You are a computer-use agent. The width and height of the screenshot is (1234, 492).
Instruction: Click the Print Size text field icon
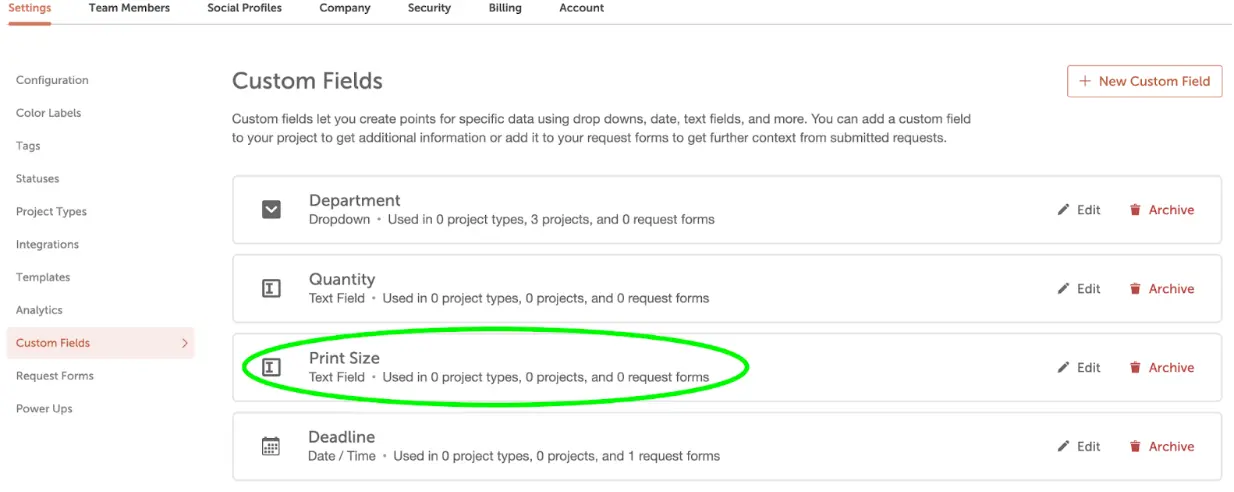pyautogui.click(x=270, y=368)
